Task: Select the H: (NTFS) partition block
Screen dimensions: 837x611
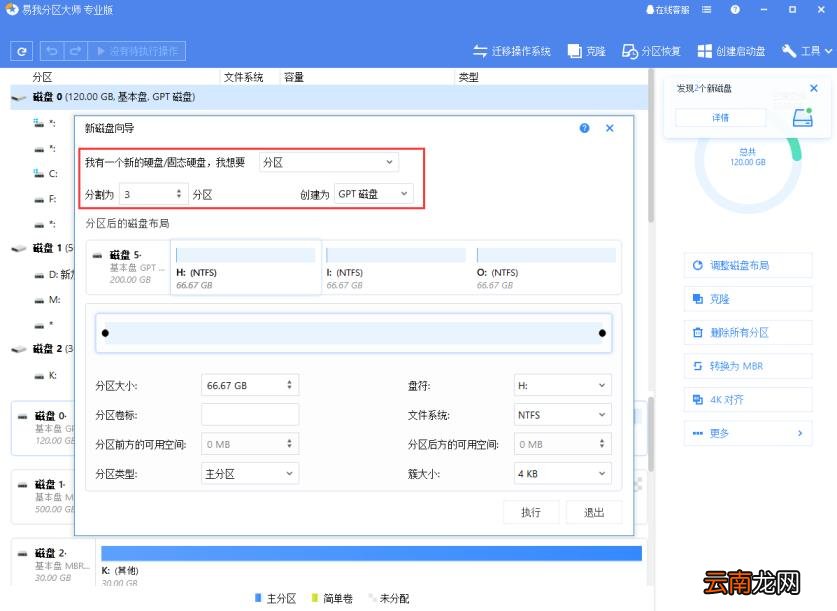Action: tap(246, 267)
